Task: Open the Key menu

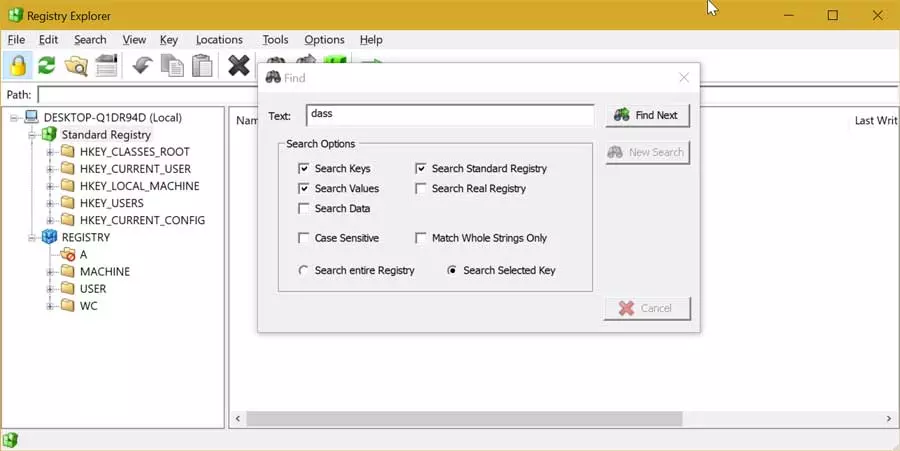Action: pyautogui.click(x=169, y=40)
